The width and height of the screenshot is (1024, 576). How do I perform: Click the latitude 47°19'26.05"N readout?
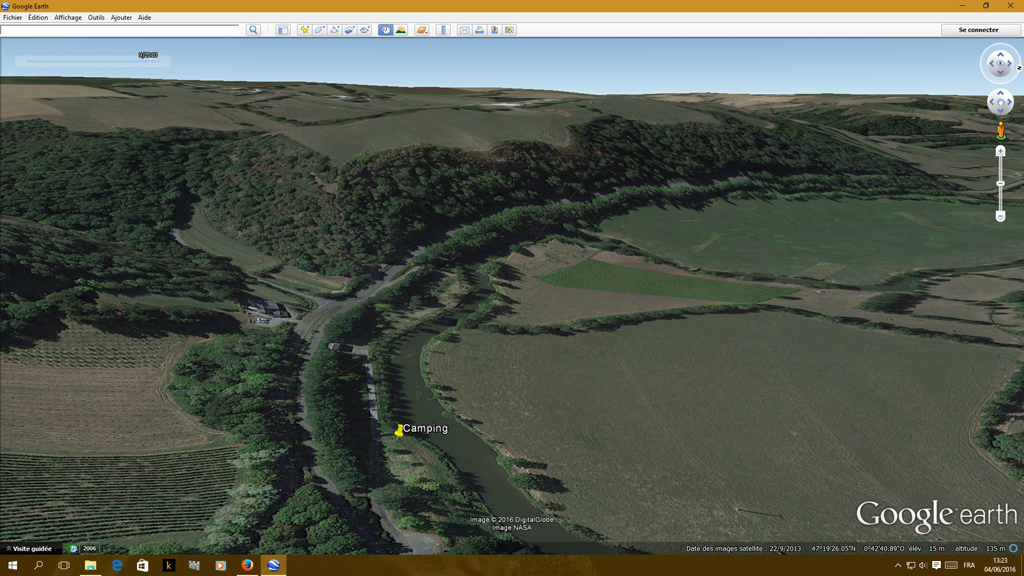pos(833,549)
